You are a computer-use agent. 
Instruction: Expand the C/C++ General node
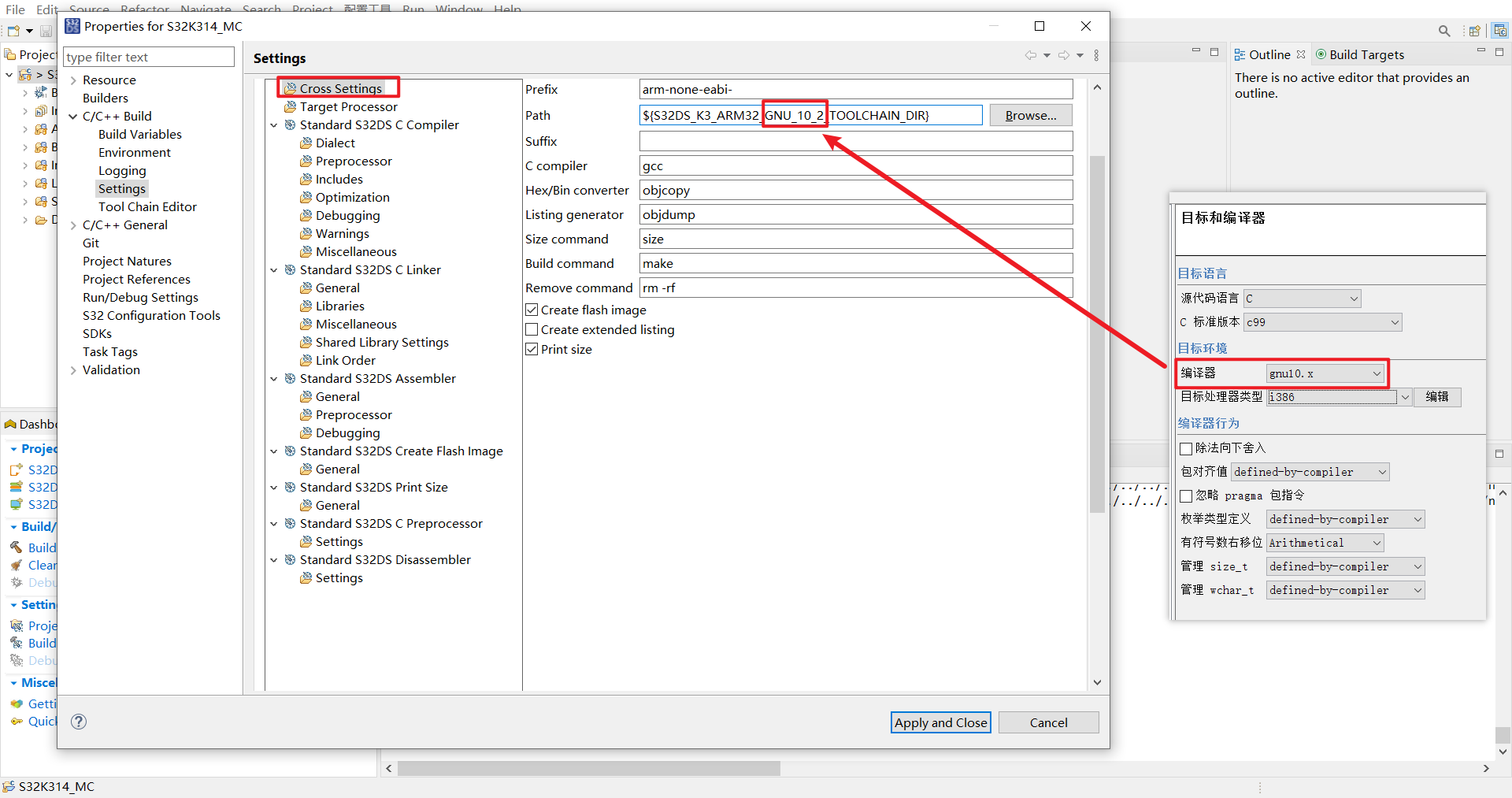tap(73, 225)
